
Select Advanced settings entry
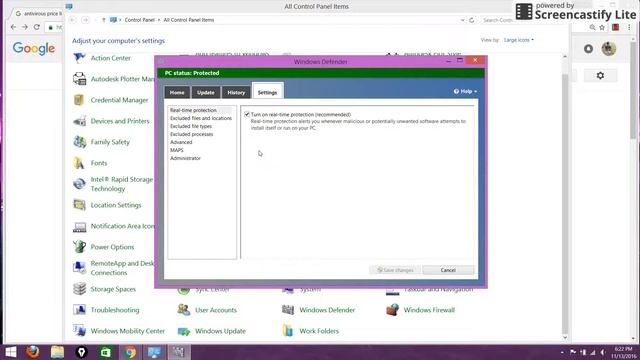181,142
